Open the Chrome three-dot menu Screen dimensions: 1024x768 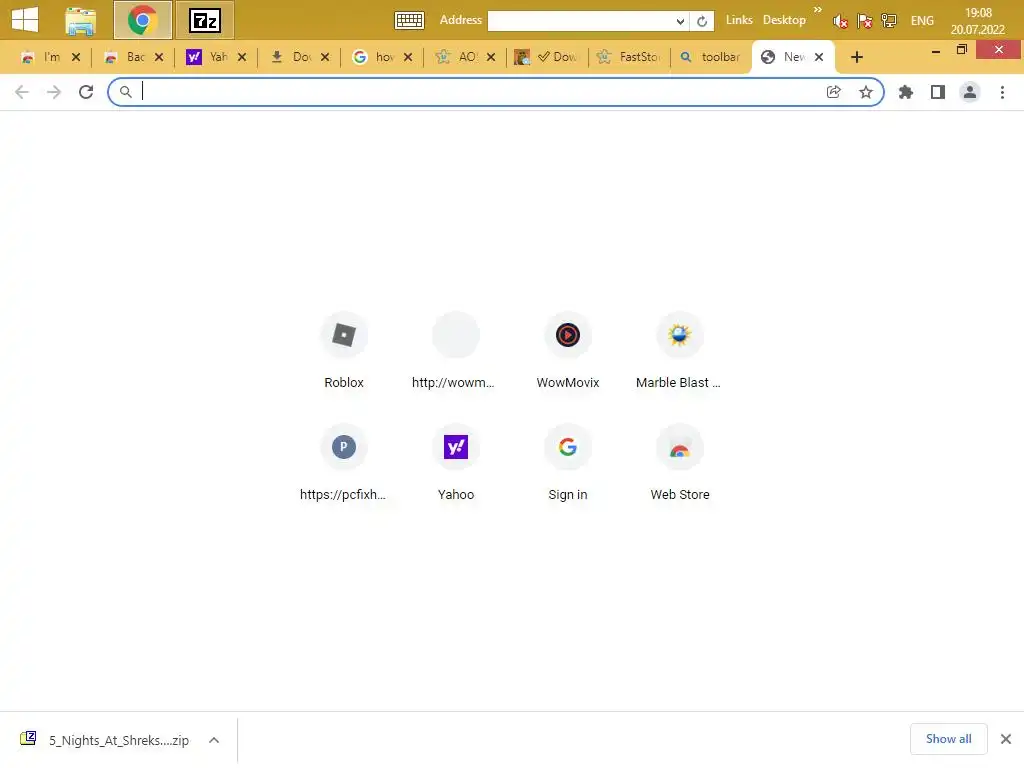click(x=1002, y=92)
